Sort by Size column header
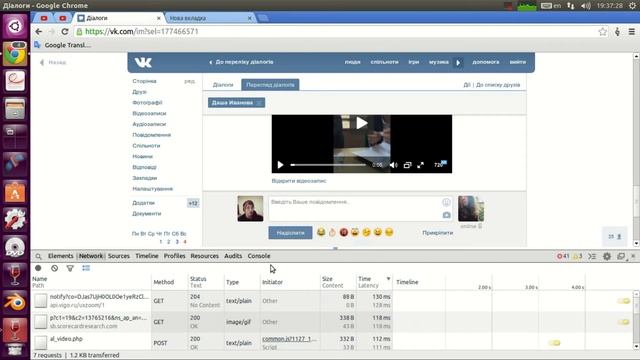640x360 pixels. 338,282
